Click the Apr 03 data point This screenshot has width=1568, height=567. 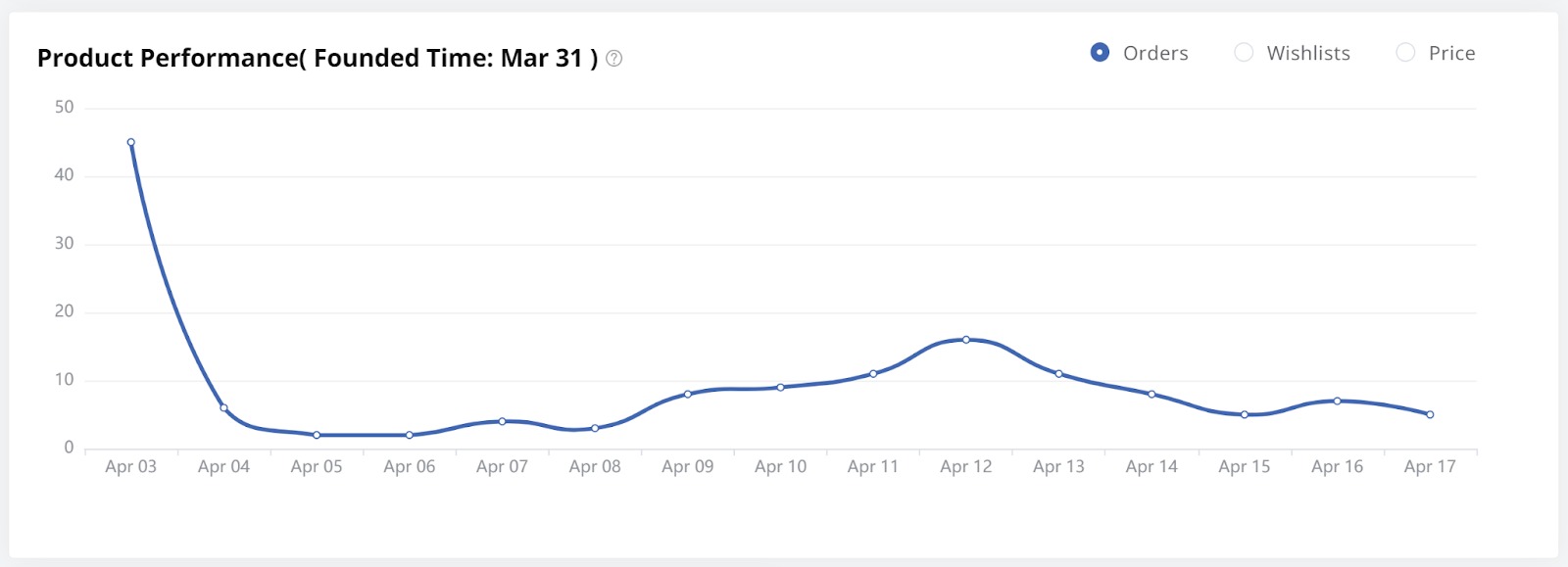pyautogui.click(x=131, y=142)
